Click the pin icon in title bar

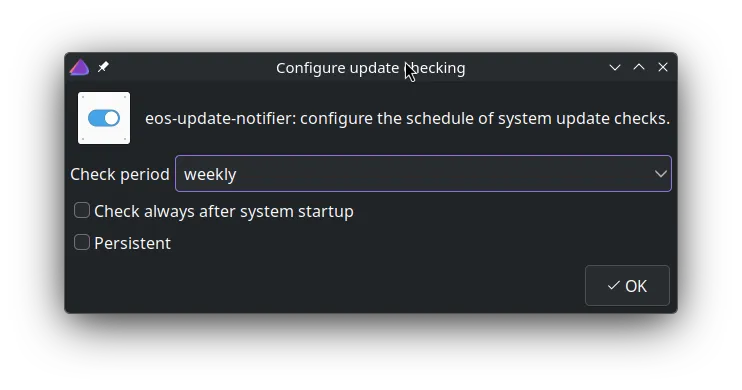point(103,67)
